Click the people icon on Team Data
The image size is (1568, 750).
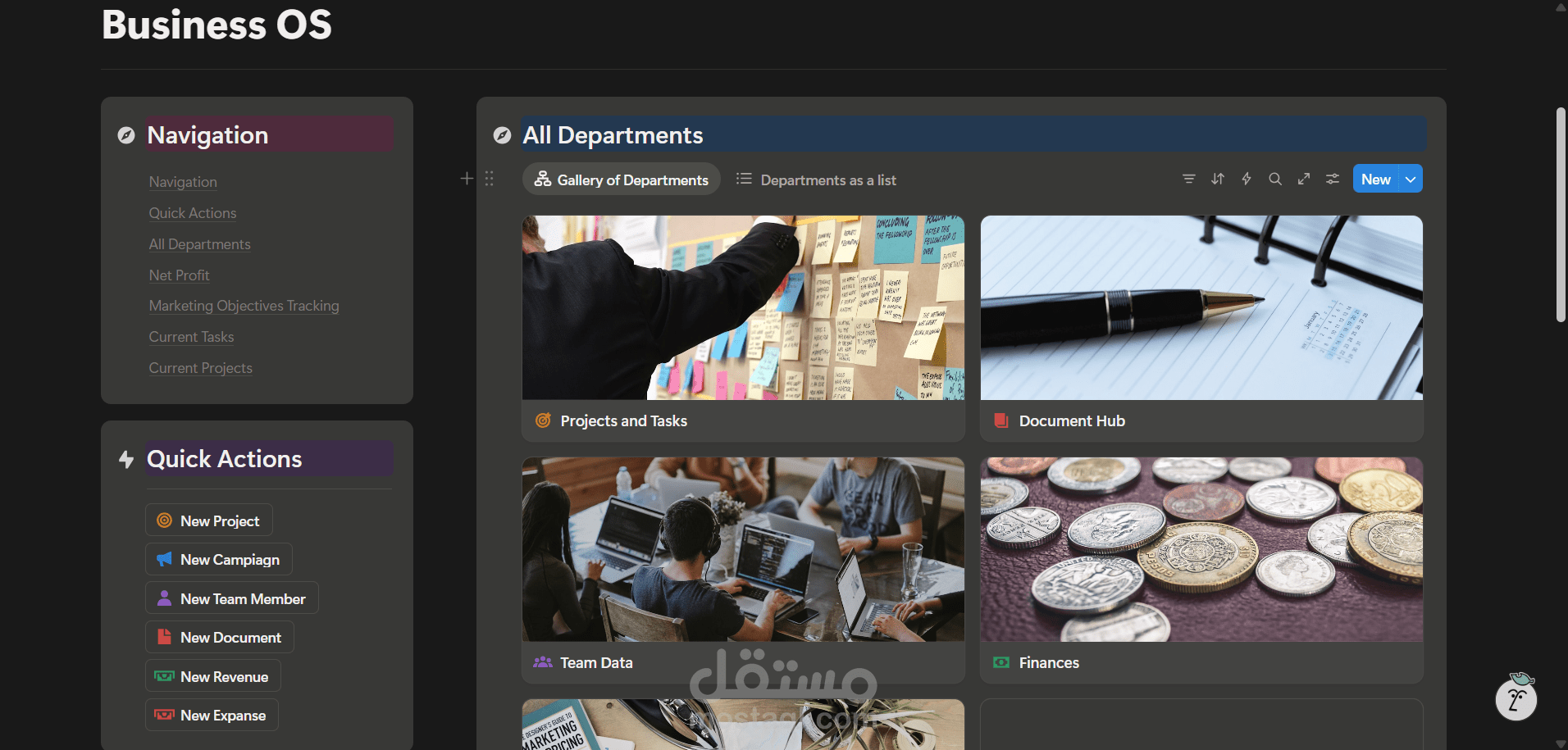pyautogui.click(x=543, y=662)
